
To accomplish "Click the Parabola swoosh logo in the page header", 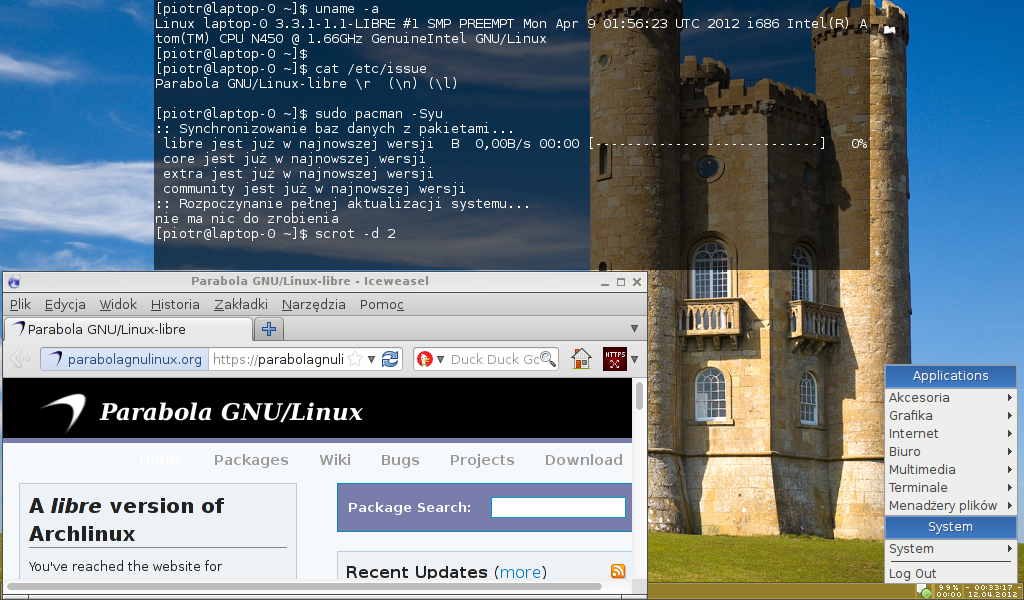I will (64, 411).
